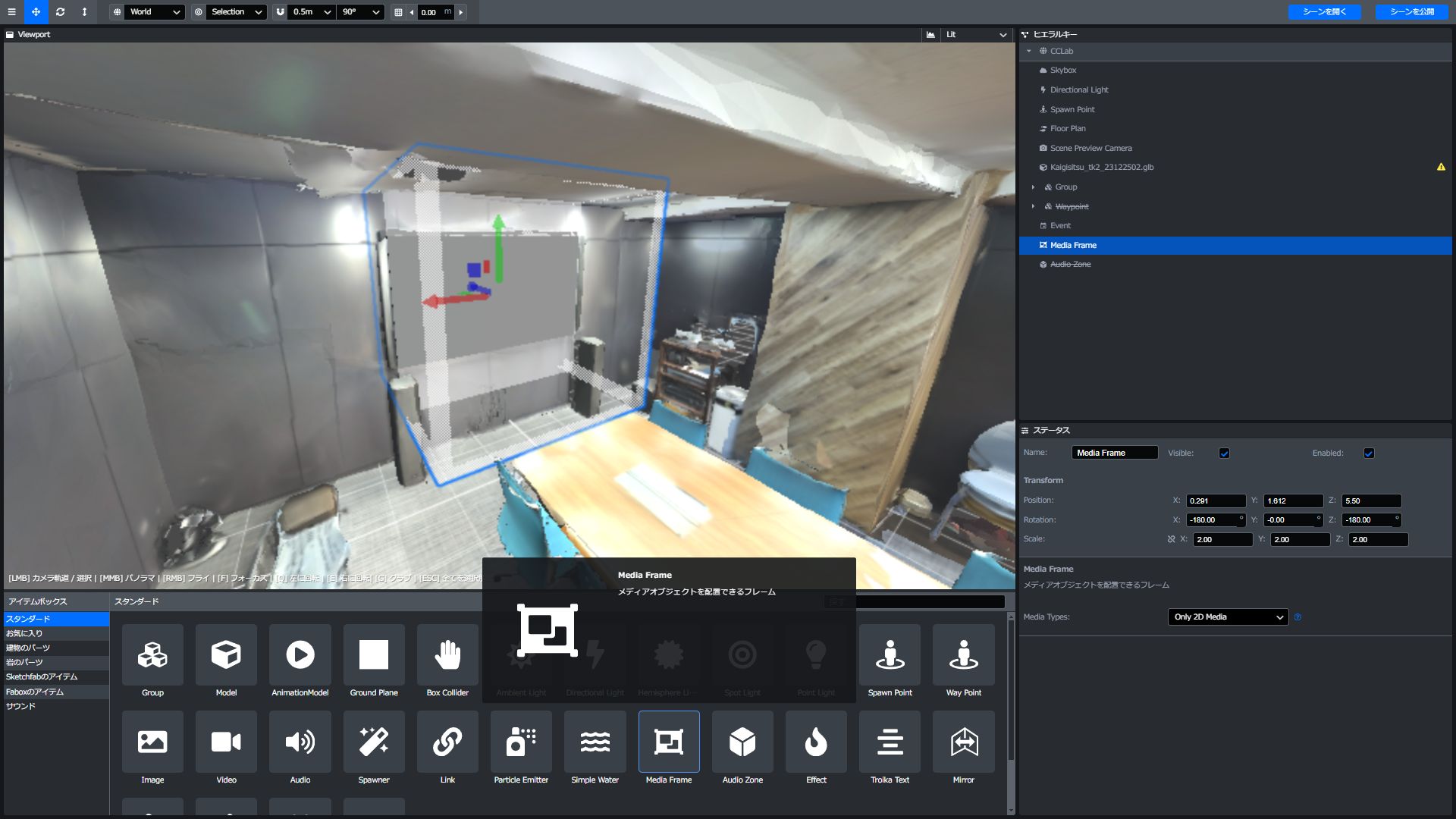Viewport: 1456px width, 819px height.
Task: Select Directional Light in the hierarchy
Action: click(x=1235, y=90)
